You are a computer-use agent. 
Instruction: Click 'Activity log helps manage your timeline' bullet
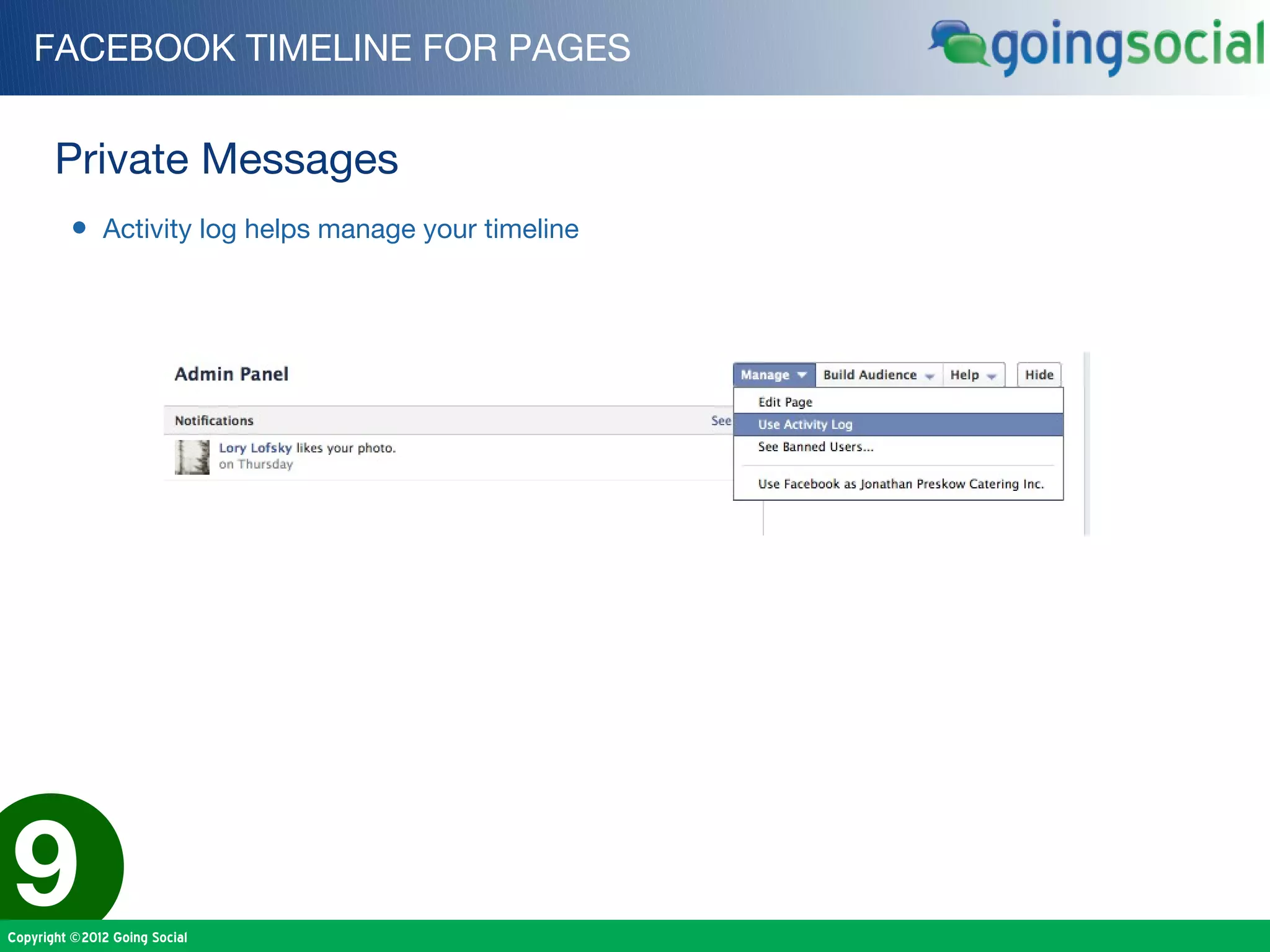pos(340,229)
